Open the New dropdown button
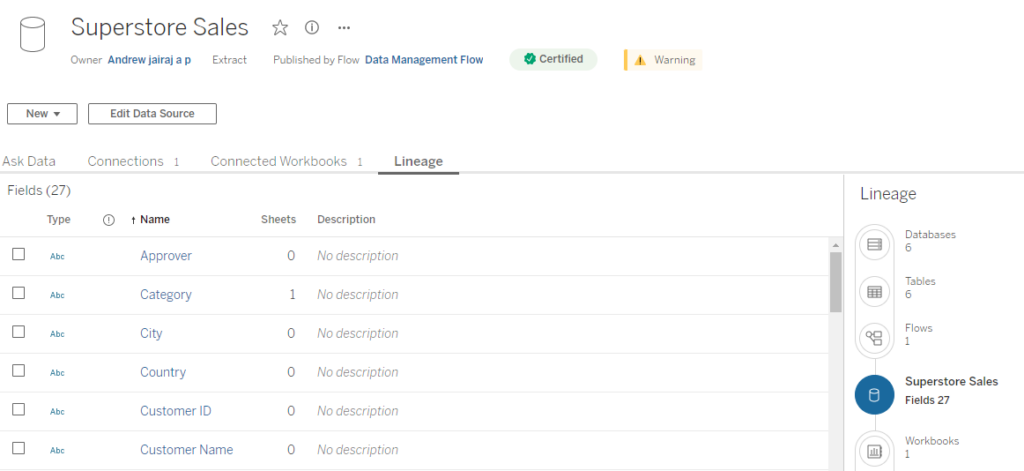1024x471 pixels. coord(42,114)
